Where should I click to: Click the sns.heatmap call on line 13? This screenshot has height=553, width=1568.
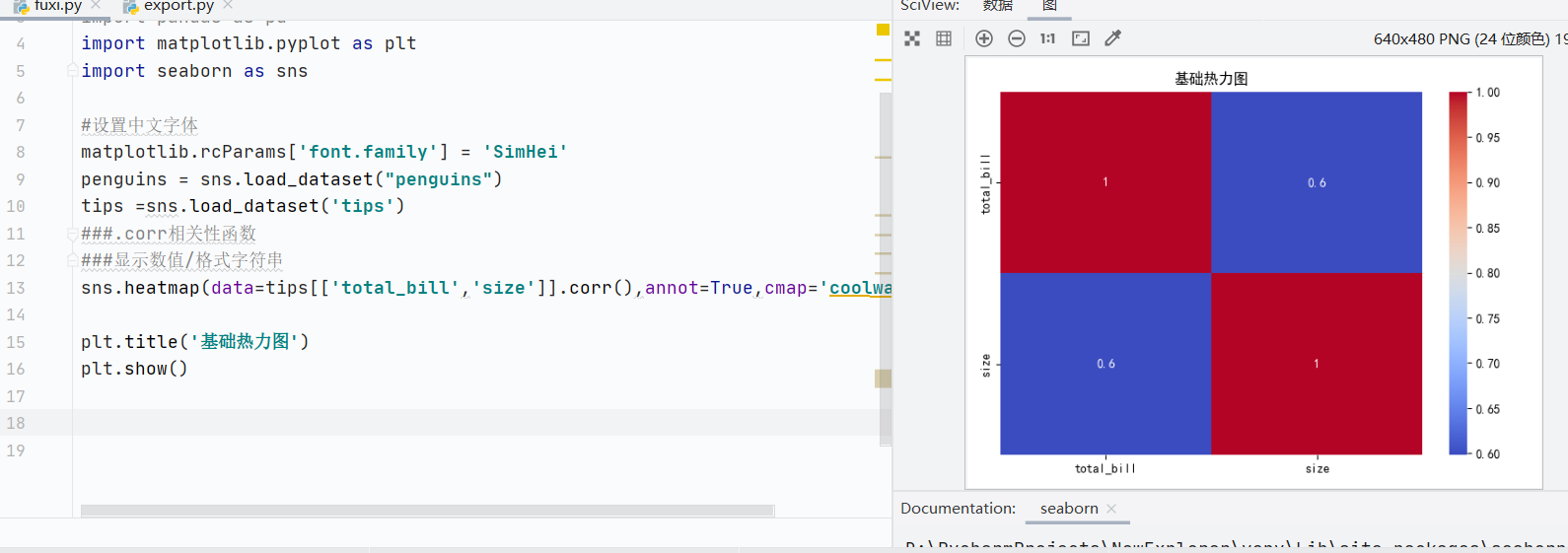[486, 288]
